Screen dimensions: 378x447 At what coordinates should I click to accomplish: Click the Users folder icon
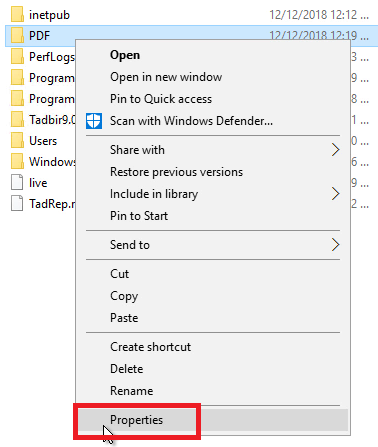17,140
